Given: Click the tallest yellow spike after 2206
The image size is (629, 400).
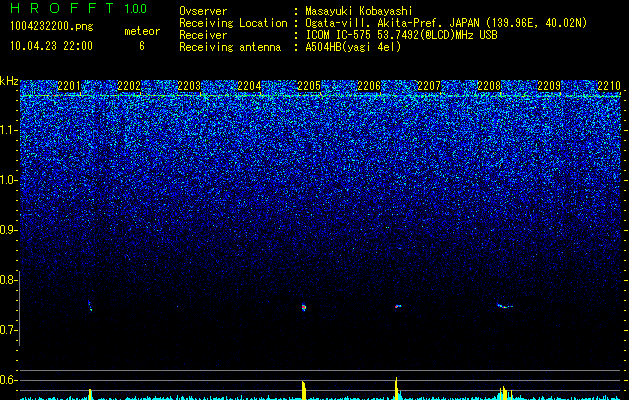Looking at the screenshot, I should click(x=396, y=388).
